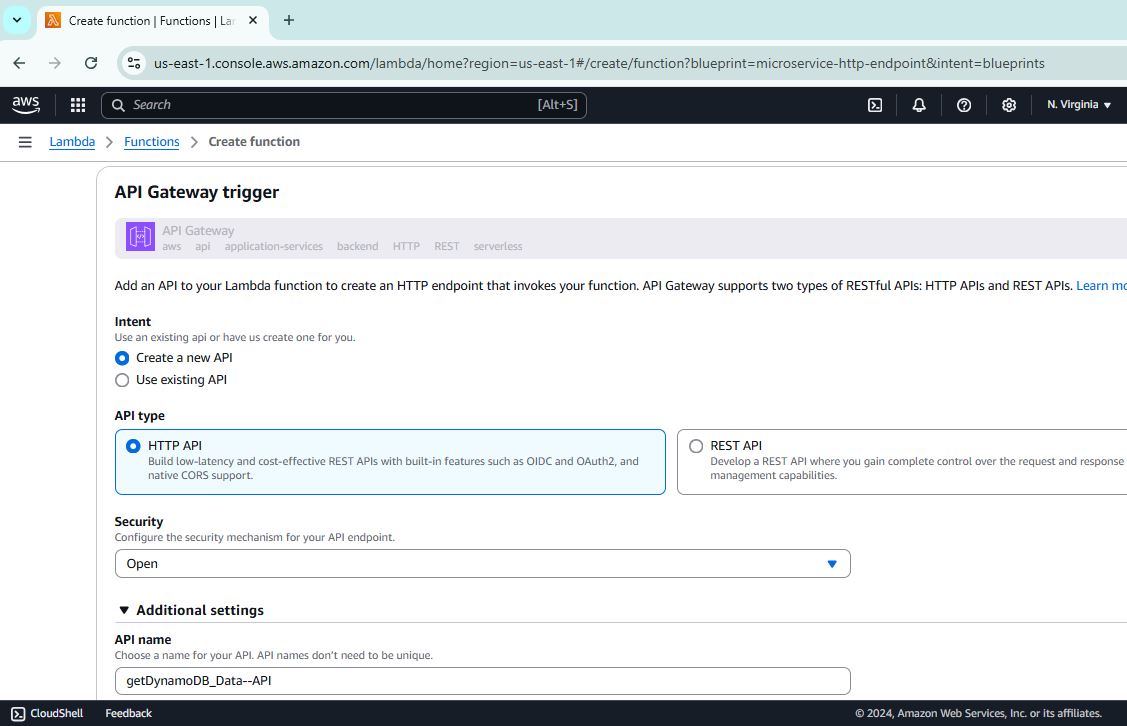Click the API Gateway service icon
Screen dimensions: 1127x726
pyautogui.click(x=140, y=236)
